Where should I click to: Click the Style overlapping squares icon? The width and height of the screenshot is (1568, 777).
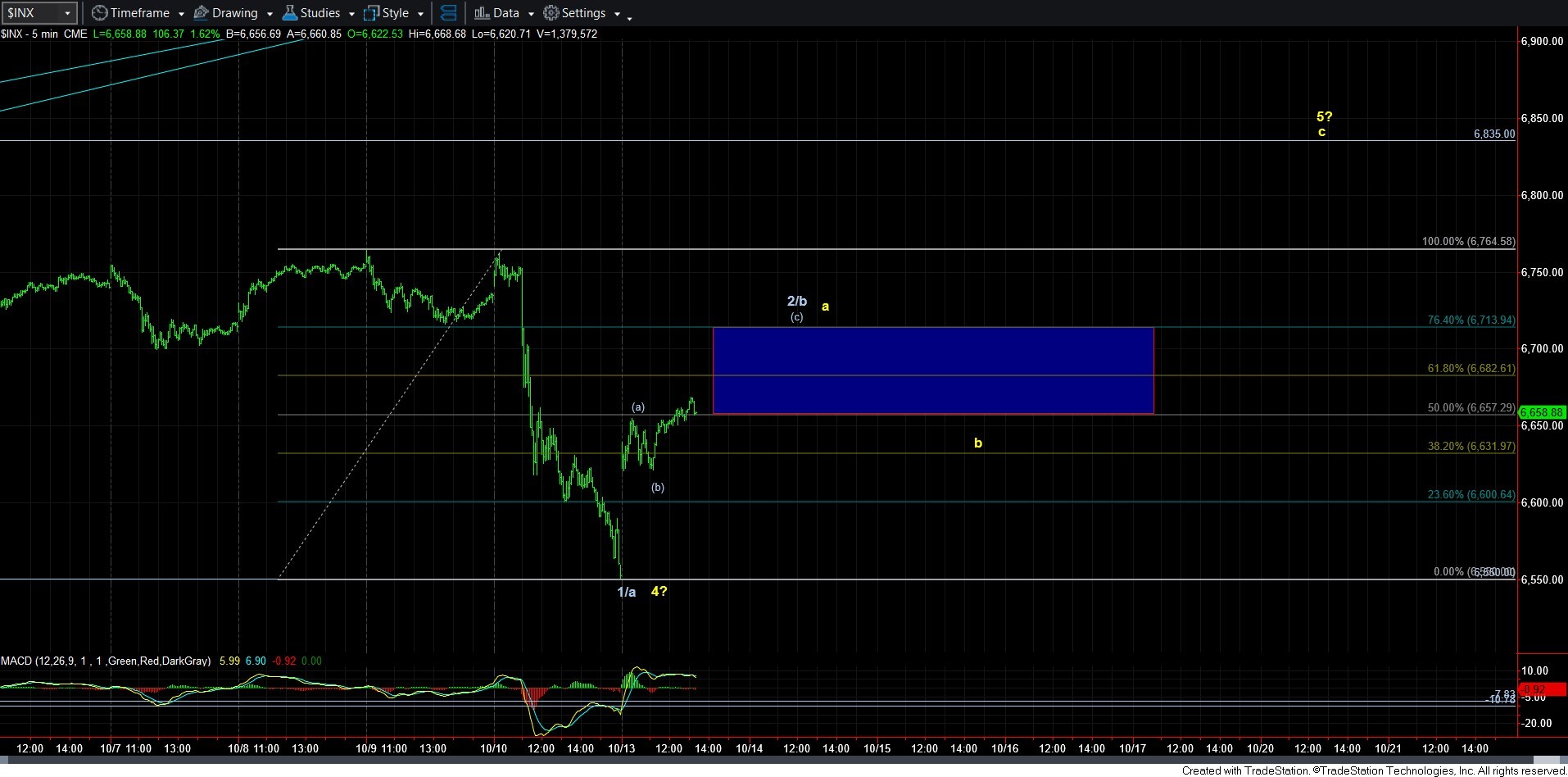point(371,13)
